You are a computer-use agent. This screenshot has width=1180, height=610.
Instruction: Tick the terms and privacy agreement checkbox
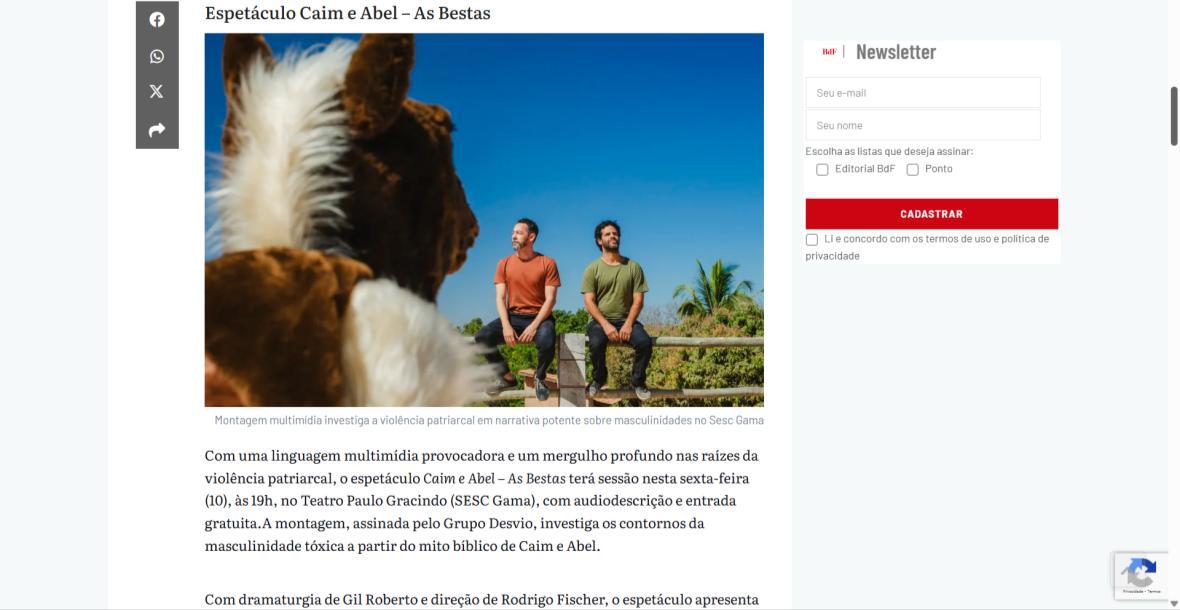[812, 240]
